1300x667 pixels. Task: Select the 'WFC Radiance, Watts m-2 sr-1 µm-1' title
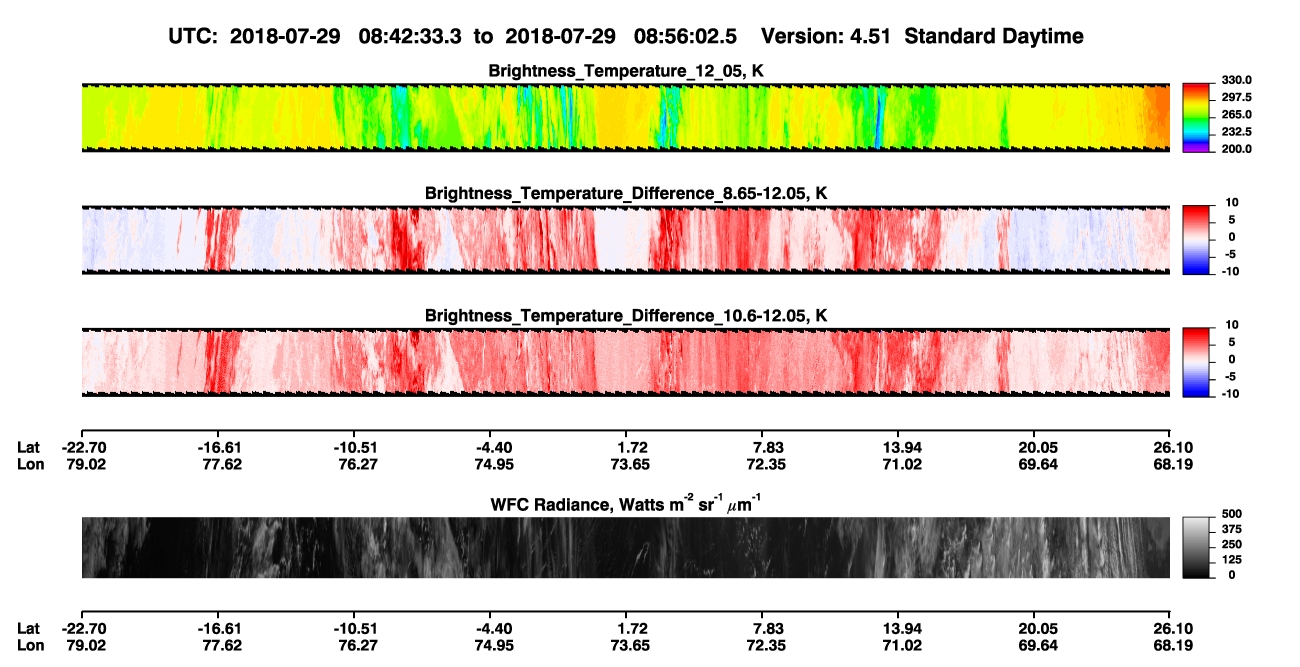(x=626, y=503)
